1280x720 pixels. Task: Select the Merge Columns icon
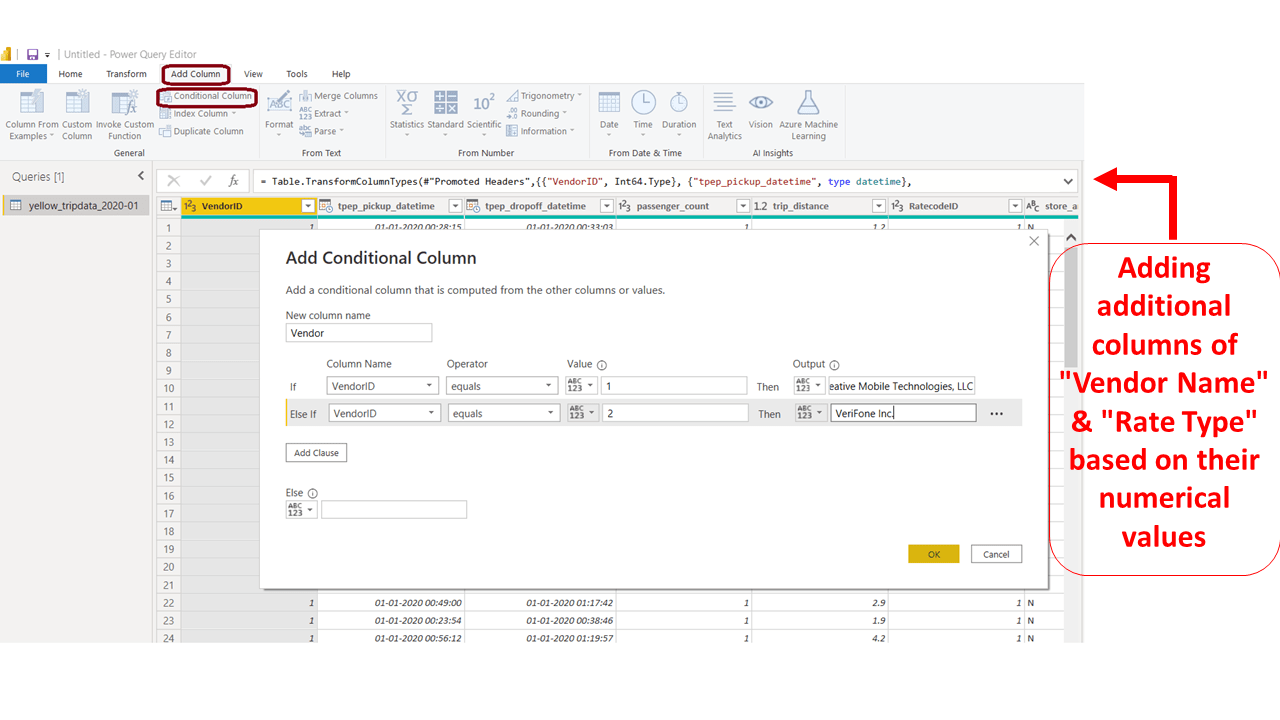click(x=339, y=95)
